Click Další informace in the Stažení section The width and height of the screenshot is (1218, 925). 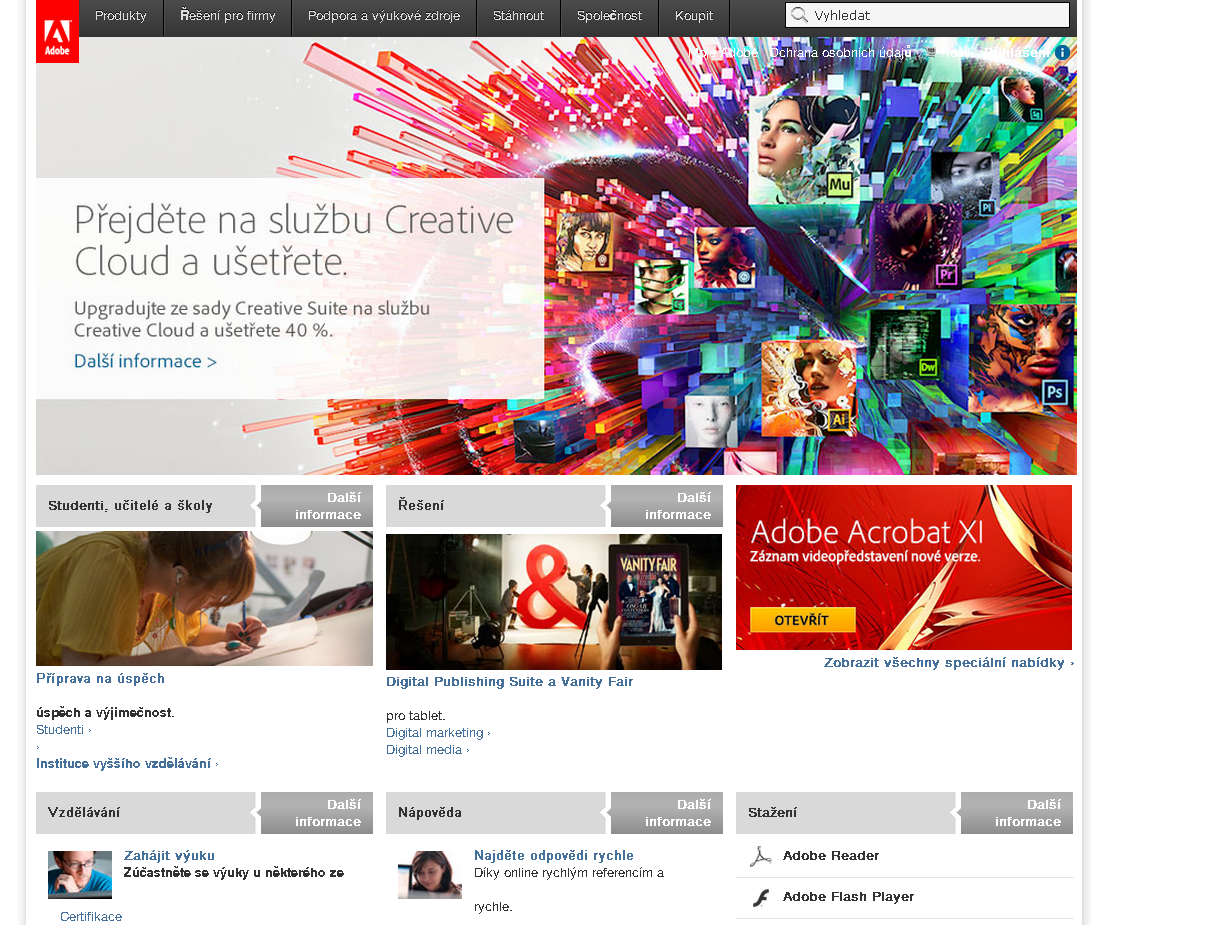click(1017, 813)
